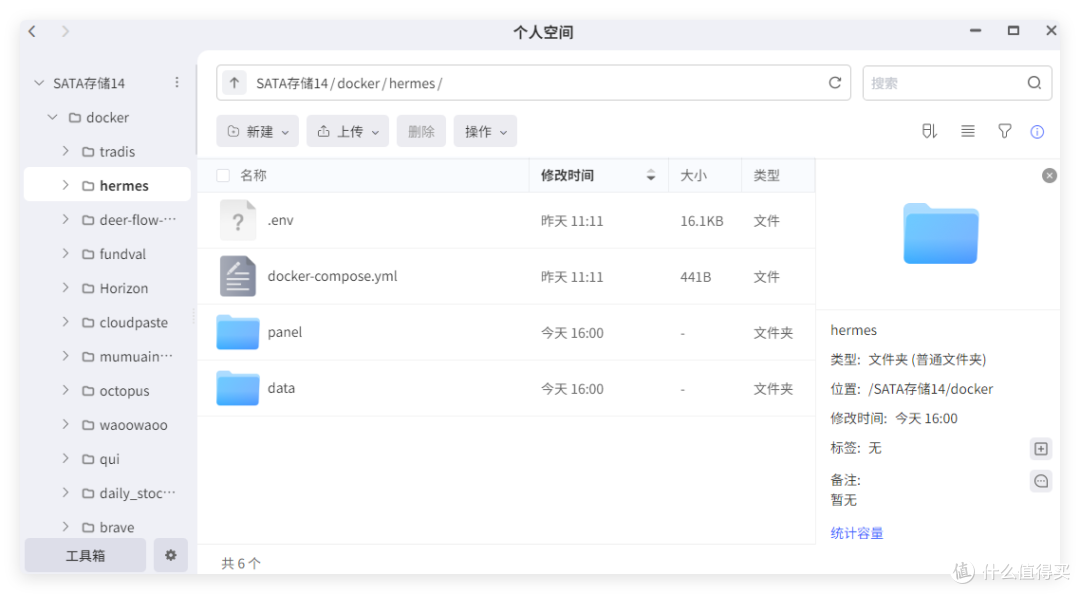Switch to list view layout
The height and width of the screenshot is (594, 1080).
(x=968, y=131)
